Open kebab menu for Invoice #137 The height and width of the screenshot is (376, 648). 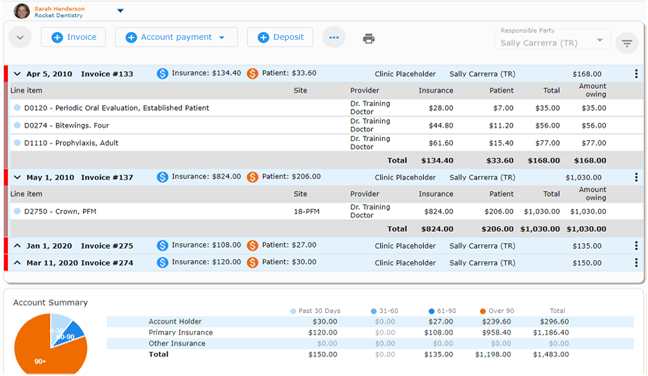coord(636,177)
